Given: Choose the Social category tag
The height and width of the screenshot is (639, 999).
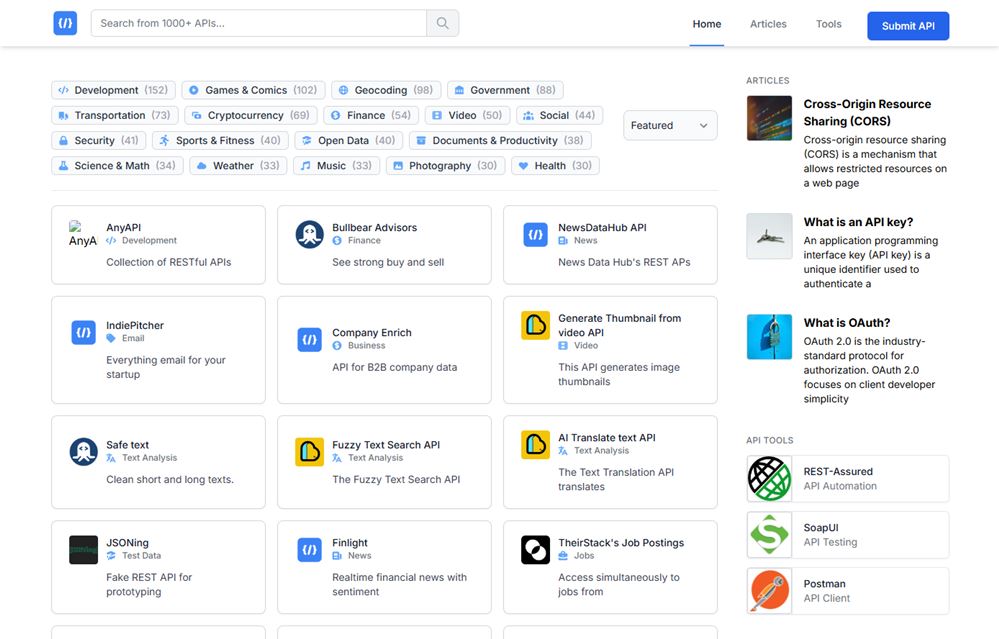Looking at the screenshot, I should click(559, 115).
